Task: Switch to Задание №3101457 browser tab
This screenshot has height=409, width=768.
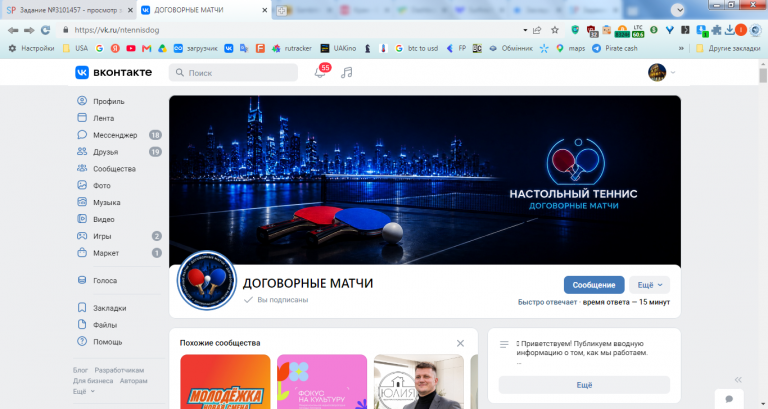Action: [x=69, y=10]
